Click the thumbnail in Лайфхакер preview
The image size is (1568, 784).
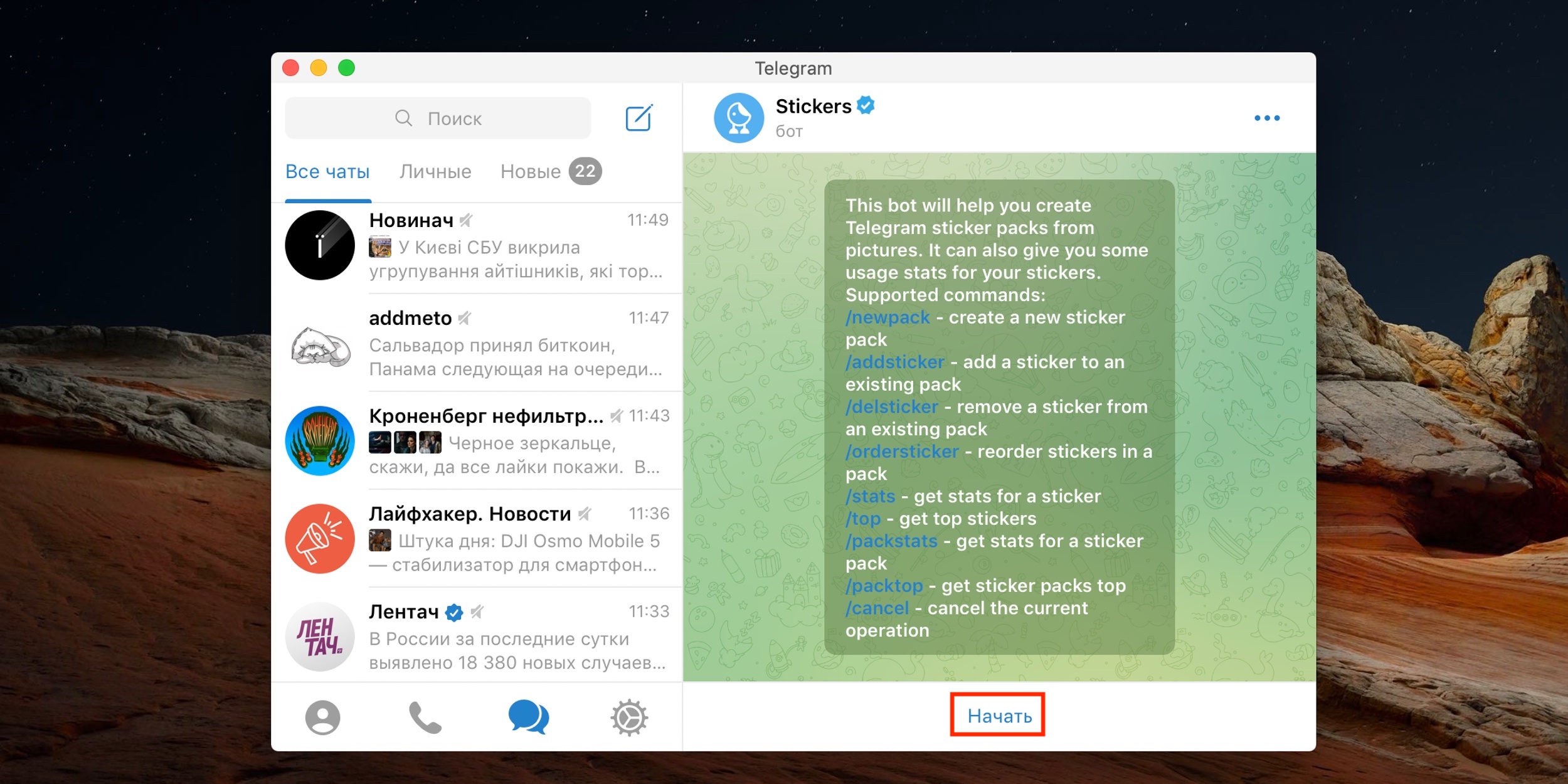click(379, 541)
